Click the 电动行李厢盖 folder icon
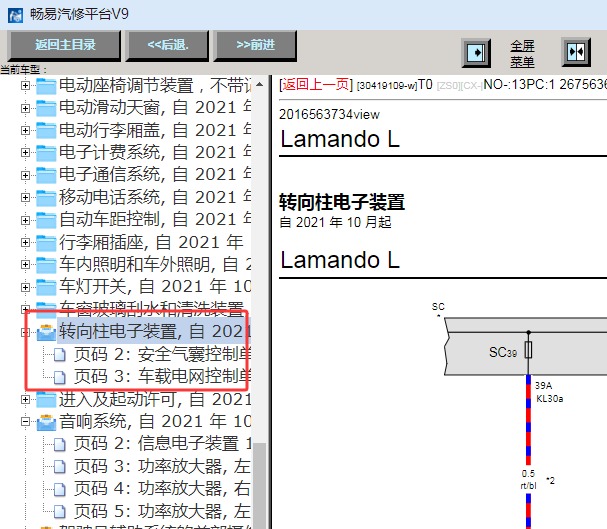This screenshot has width=607, height=529. [x=46, y=131]
